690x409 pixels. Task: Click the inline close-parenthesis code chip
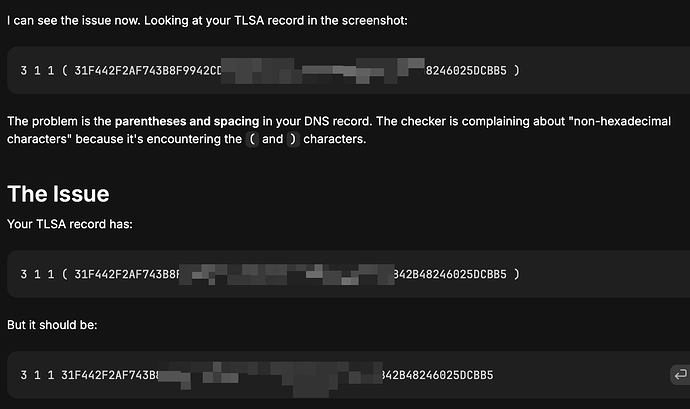[x=293, y=139]
